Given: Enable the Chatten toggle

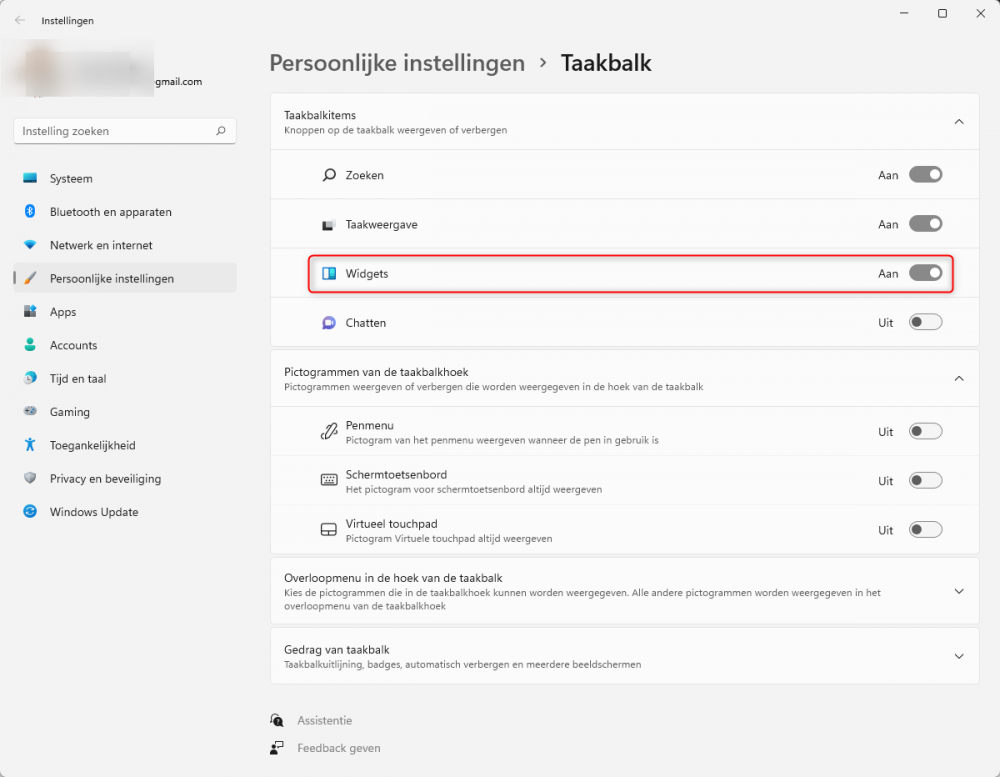Looking at the screenshot, I should pos(925,322).
